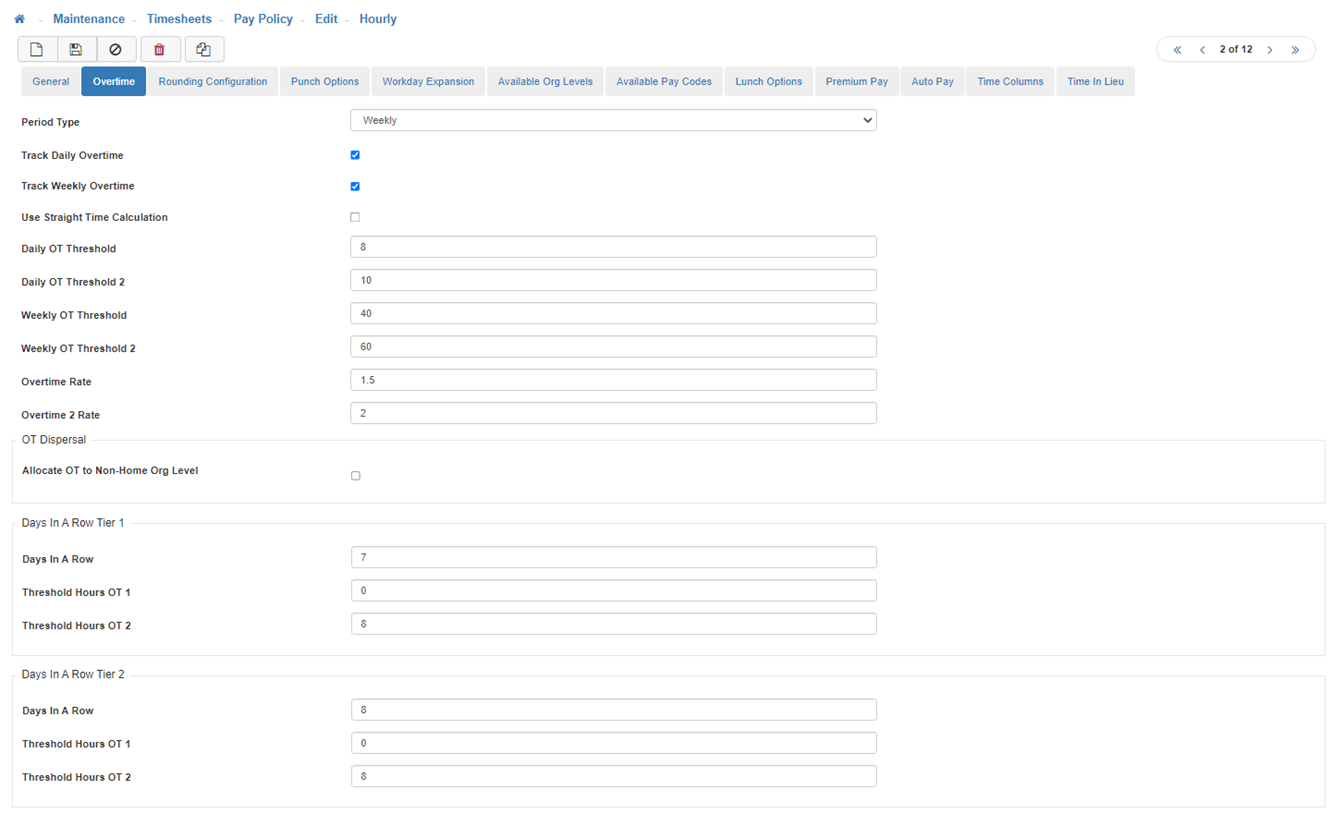Jump to the last record
The width and height of the screenshot is (1330, 814).
point(1295,50)
